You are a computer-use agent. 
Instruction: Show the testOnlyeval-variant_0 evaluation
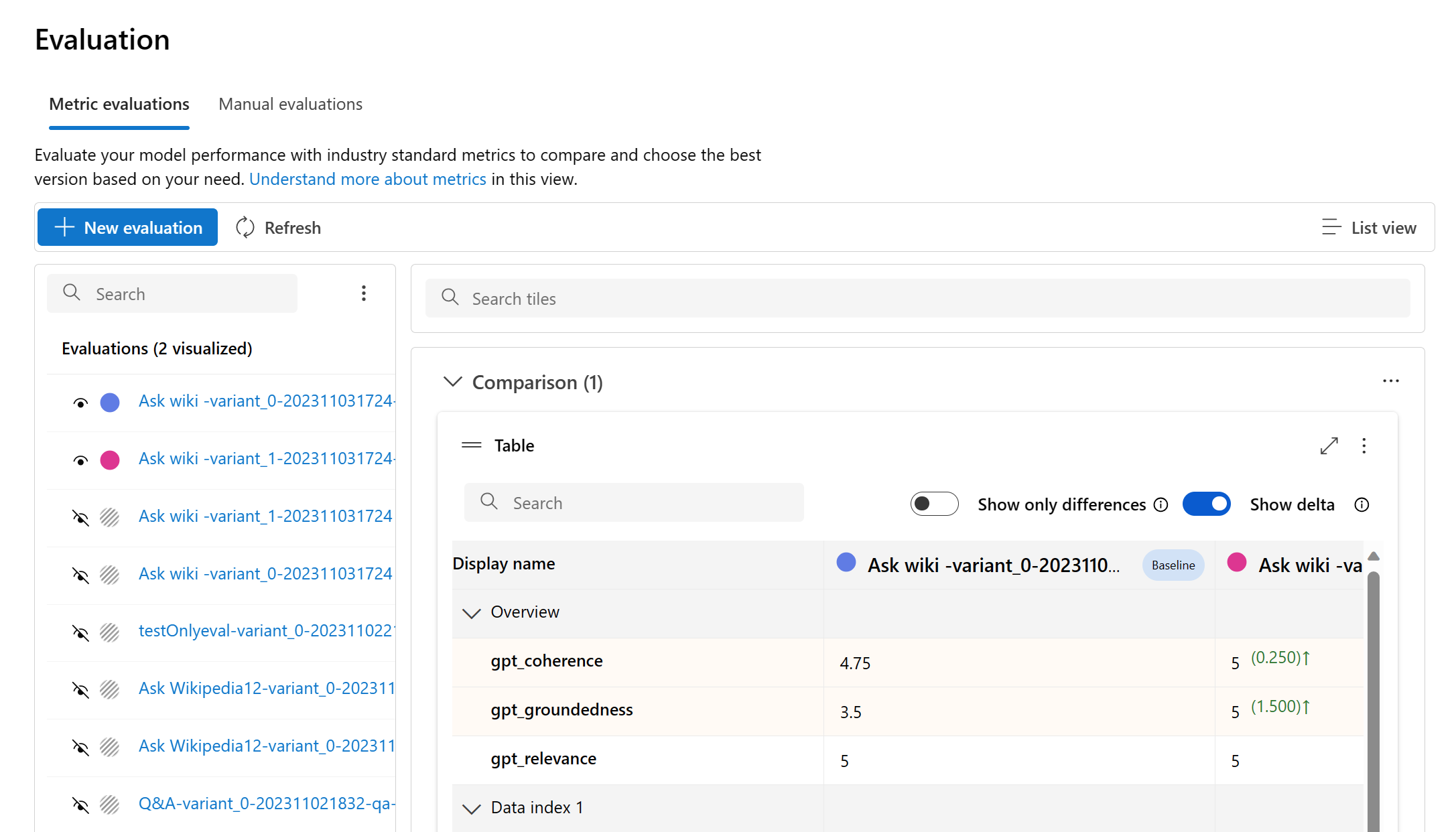(x=80, y=632)
